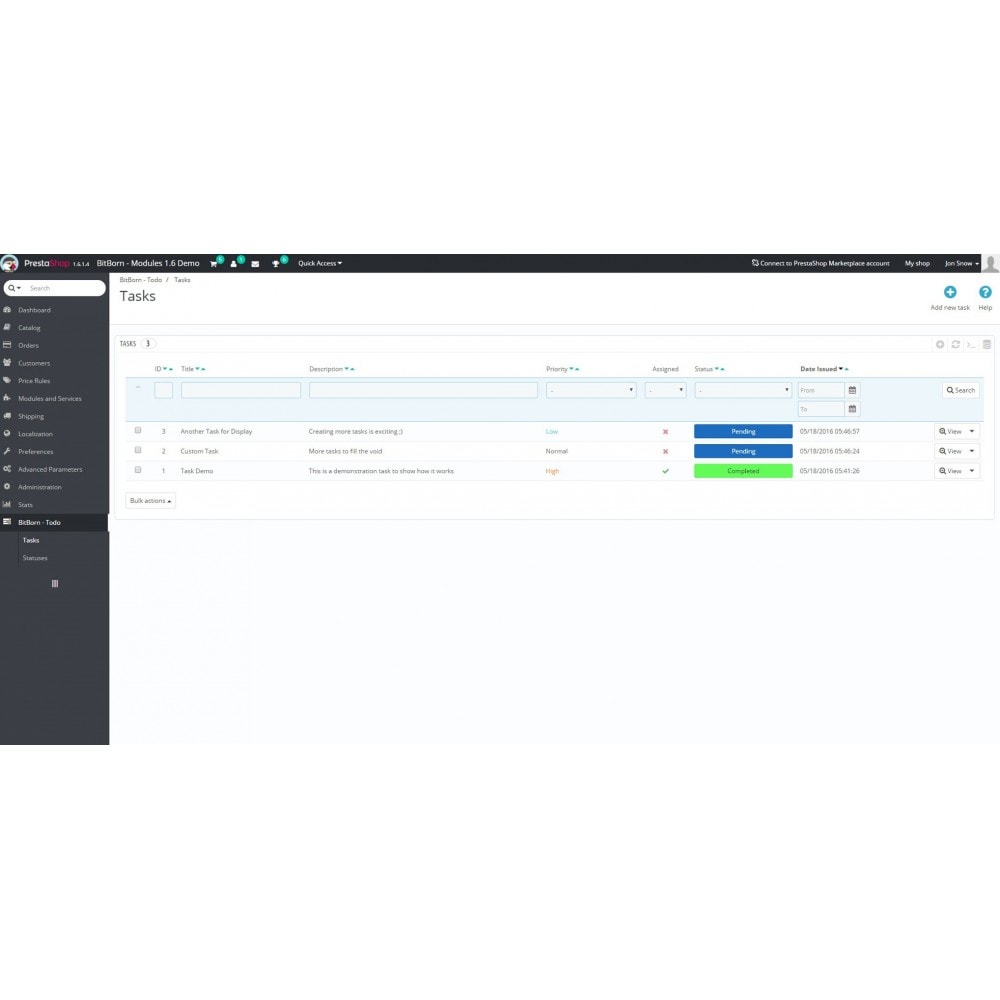The image size is (1000, 1000).
Task: Focus the sidebar Search field
Action: (65, 288)
